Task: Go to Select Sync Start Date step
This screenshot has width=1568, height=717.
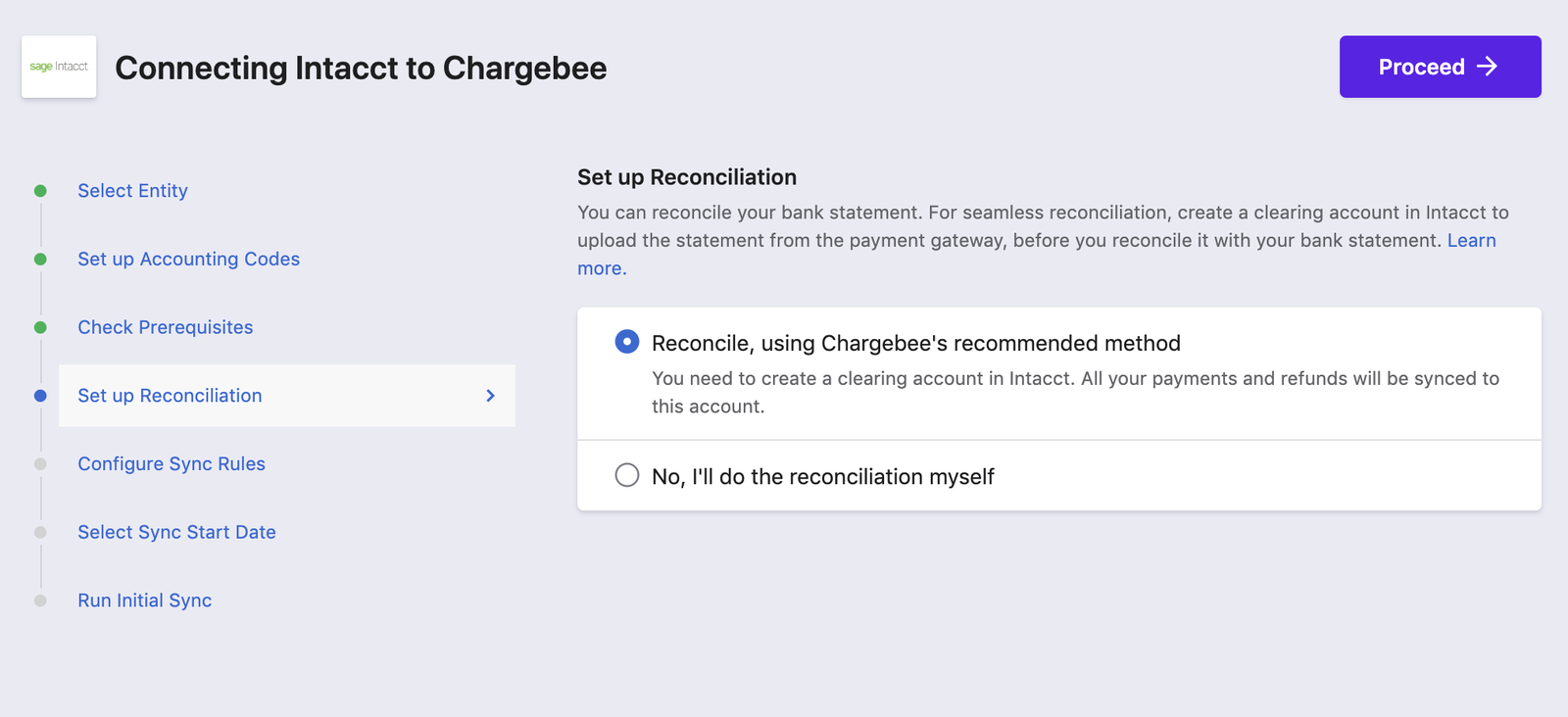Action: click(x=176, y=532)
